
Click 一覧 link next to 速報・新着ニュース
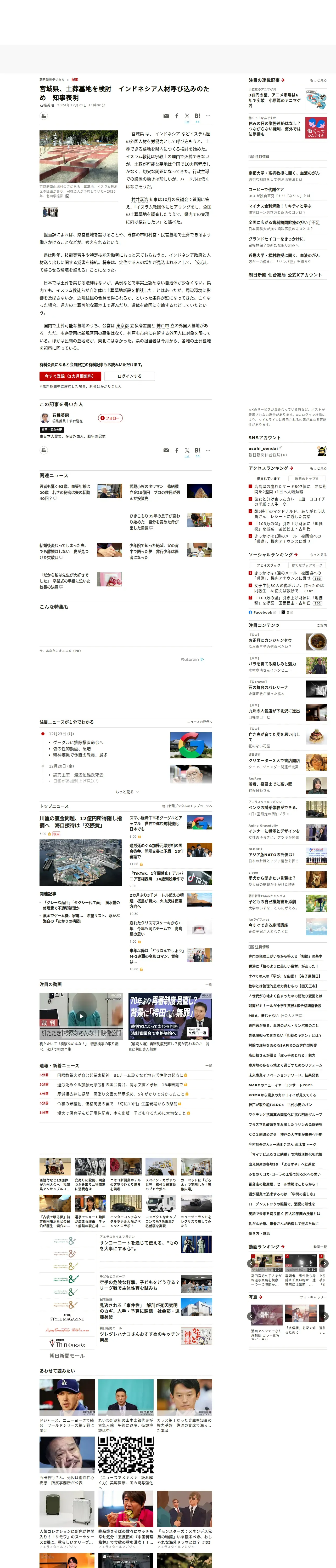209,1065
